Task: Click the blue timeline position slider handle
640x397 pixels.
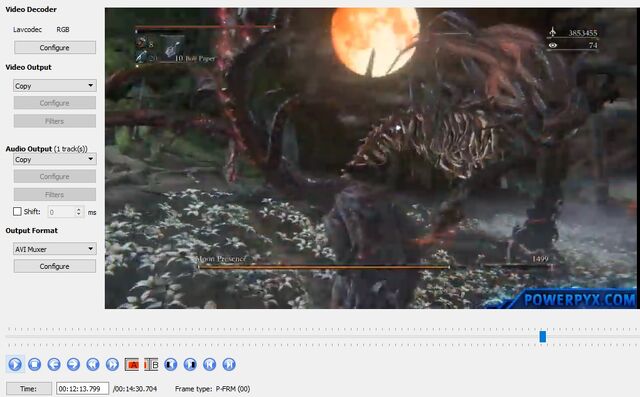Action: [542, 337]
